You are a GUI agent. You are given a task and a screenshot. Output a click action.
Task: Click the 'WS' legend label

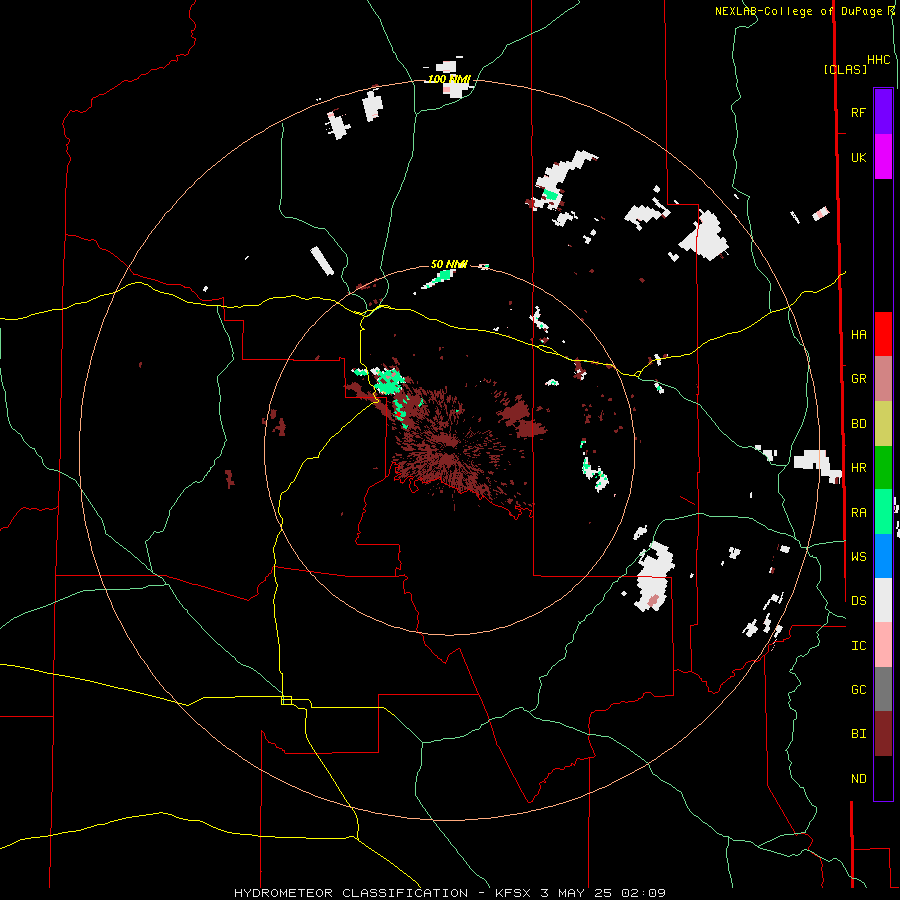[x=858, y=557]
